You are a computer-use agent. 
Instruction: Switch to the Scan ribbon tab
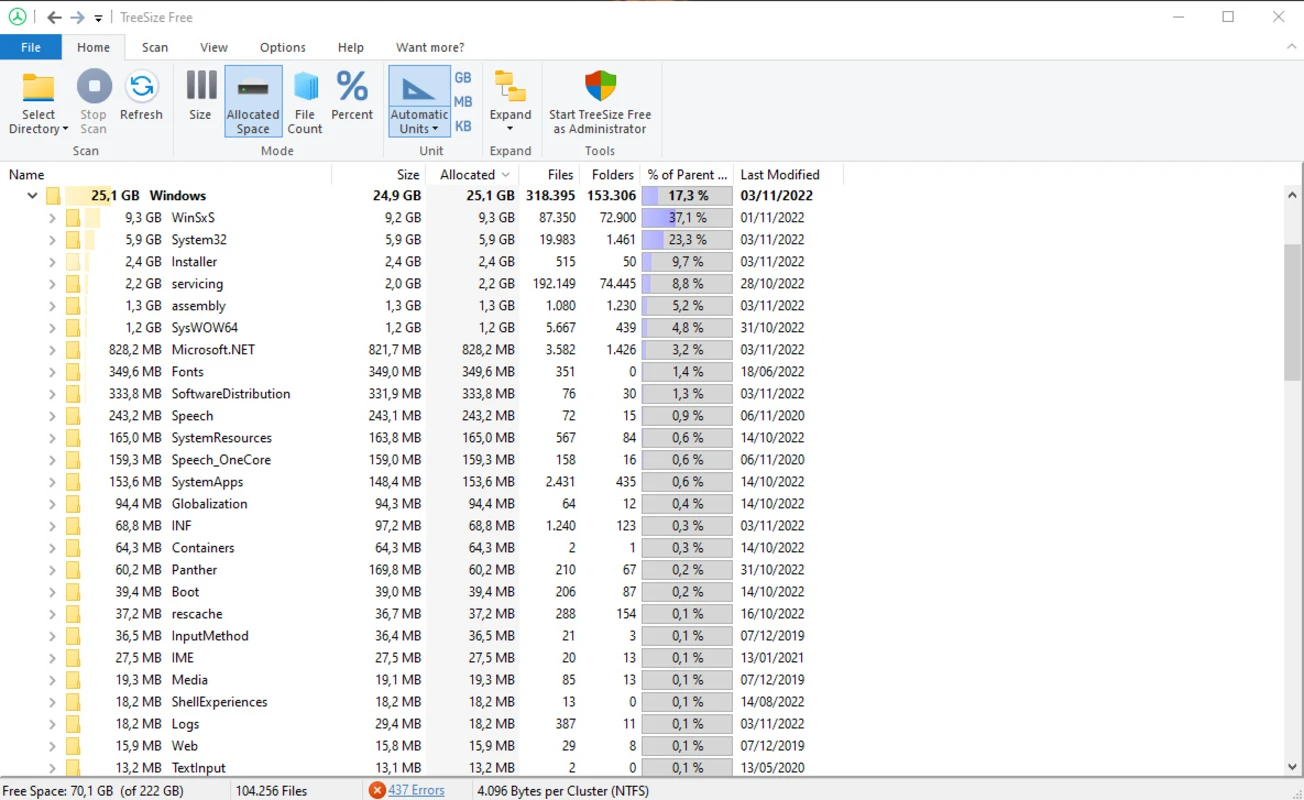coord(155,47)
